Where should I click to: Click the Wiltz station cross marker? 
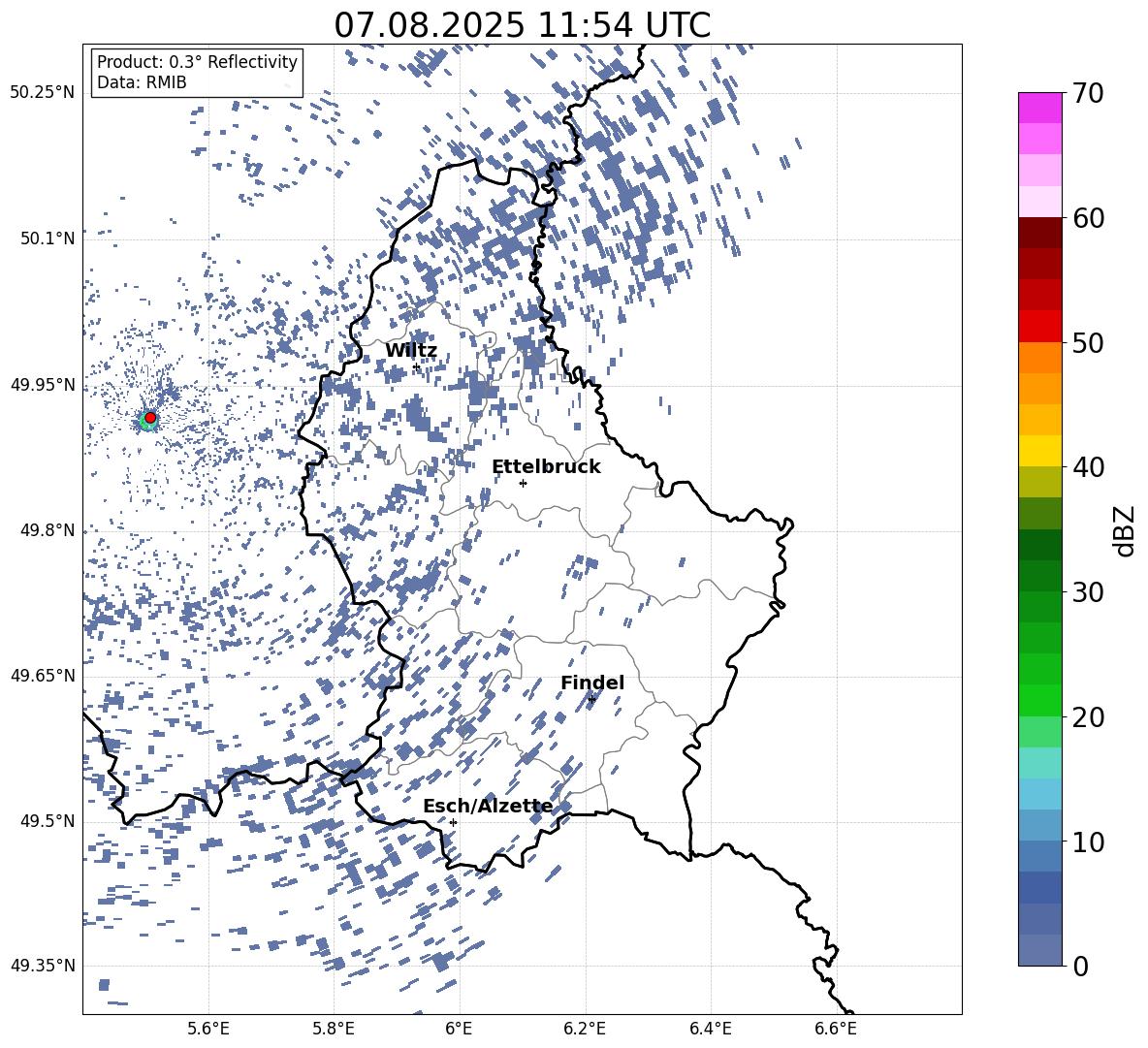417,367
